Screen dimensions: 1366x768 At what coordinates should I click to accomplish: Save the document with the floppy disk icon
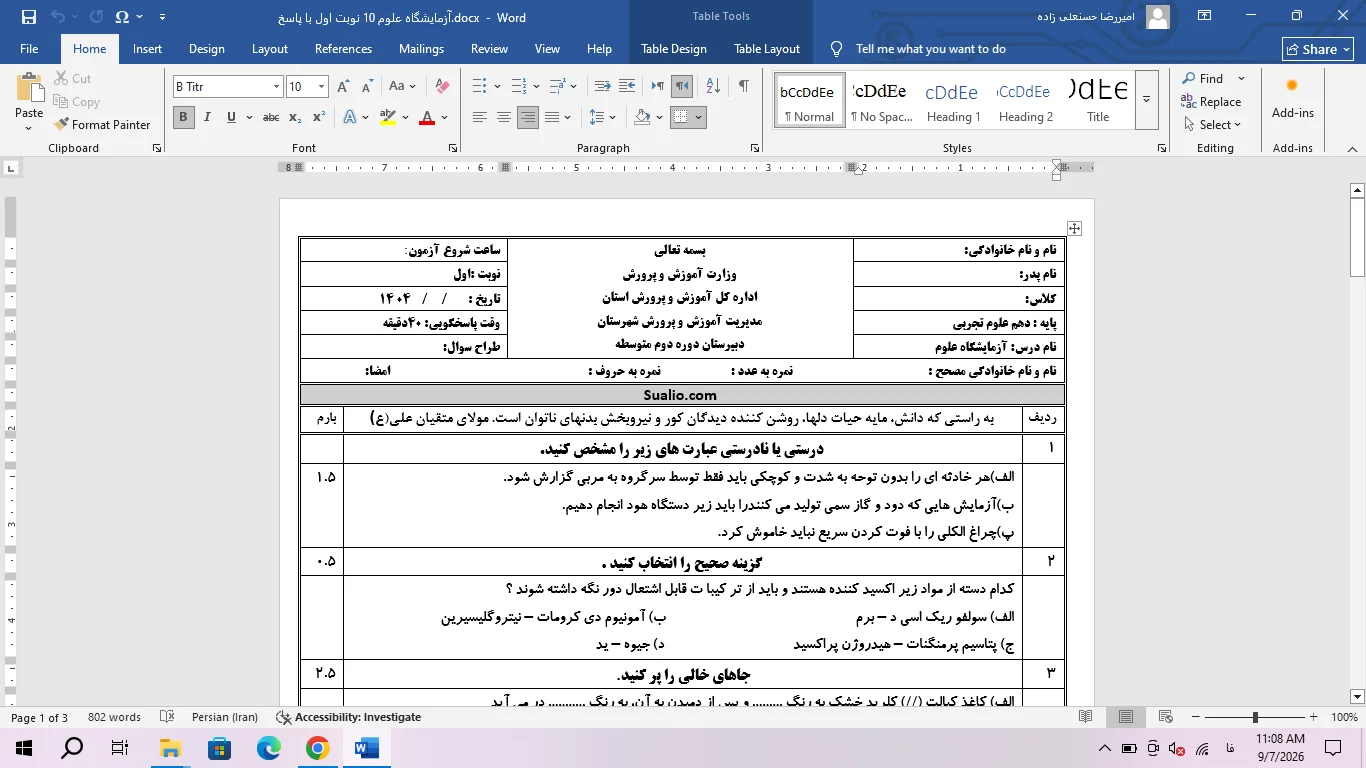(28, 17)
